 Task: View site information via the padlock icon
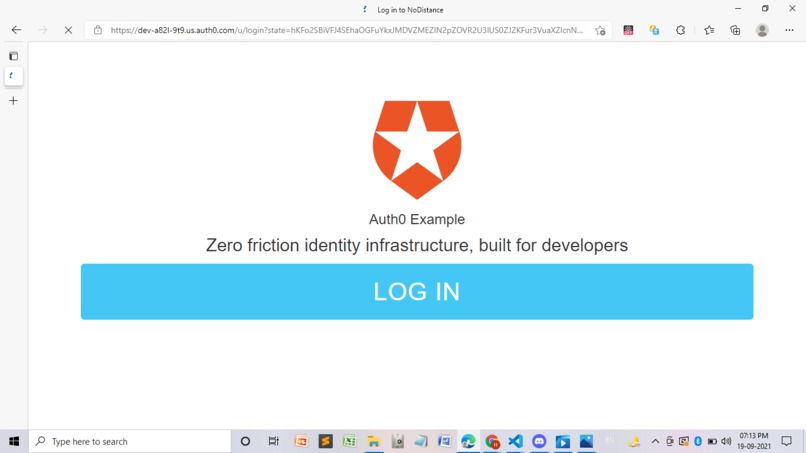[98, 30]
